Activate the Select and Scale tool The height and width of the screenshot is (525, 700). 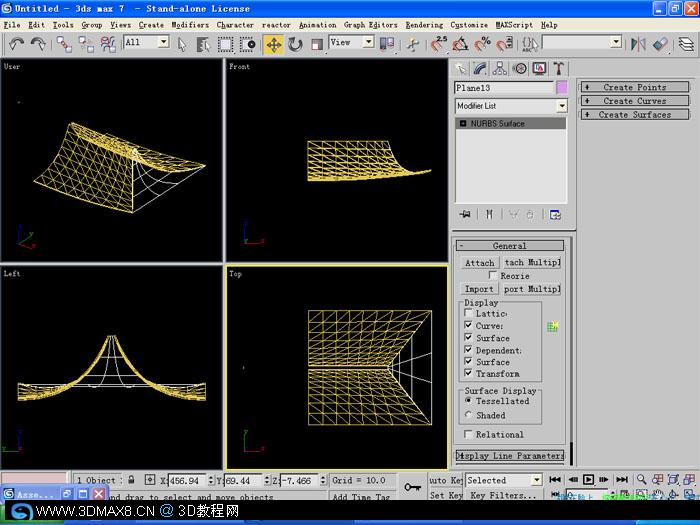(x=317, y=44)
